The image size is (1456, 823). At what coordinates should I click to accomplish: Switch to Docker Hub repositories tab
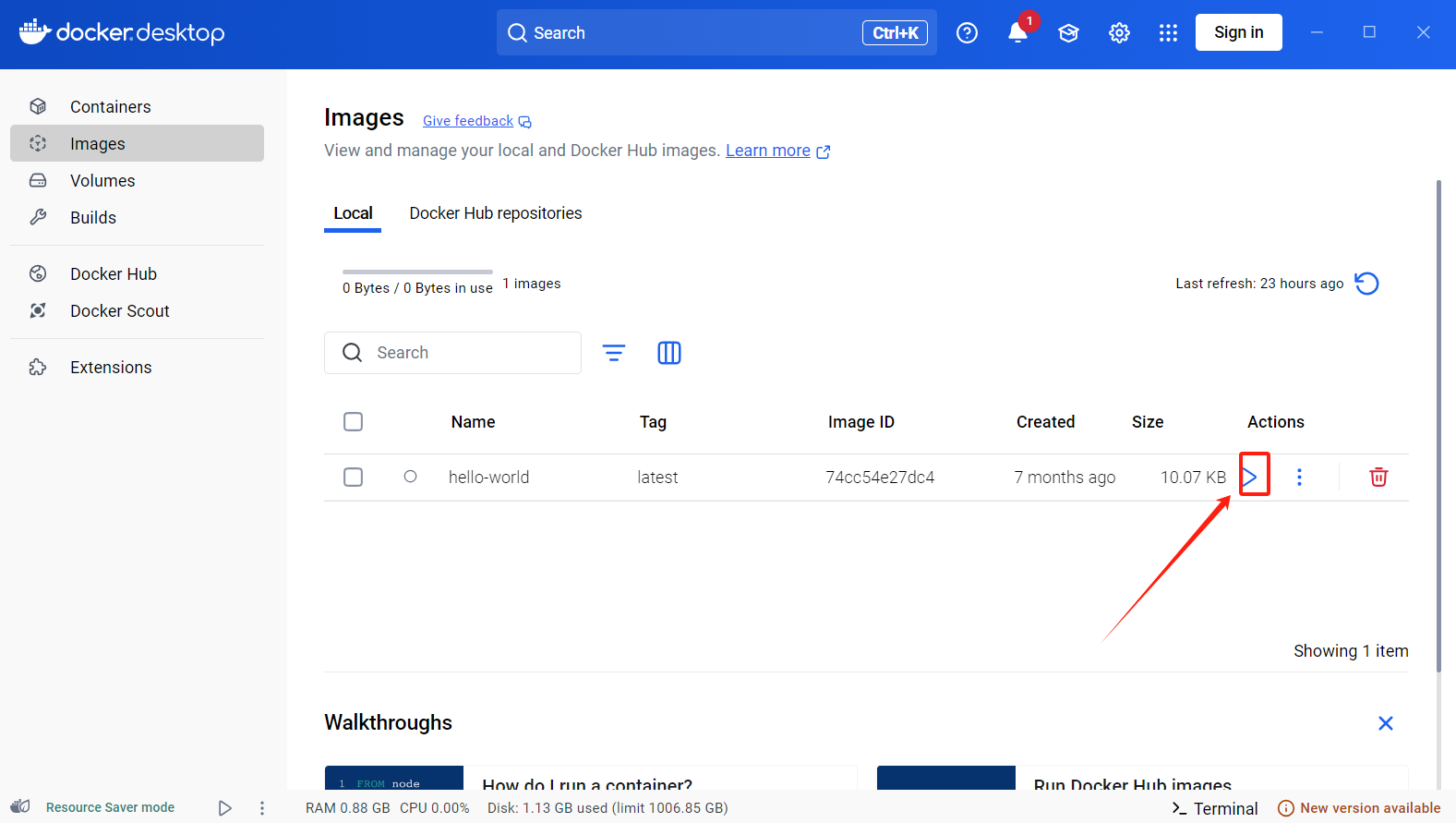[x=496, y=213]
